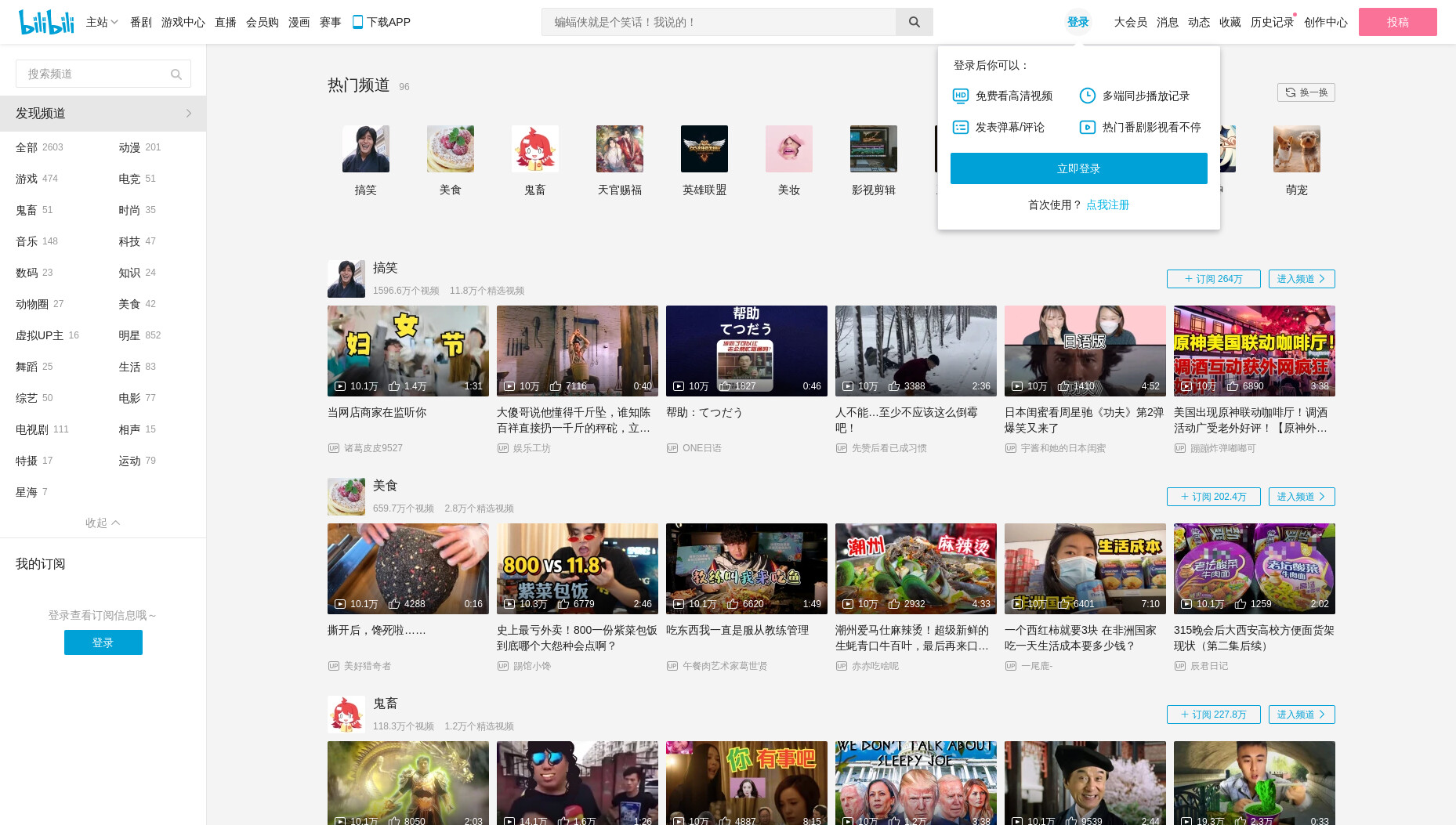This screenshot has width=1456, height=825.
Task: Subscribe to 美食 channel 订阅 202.4万
Action: [1214, 497]
